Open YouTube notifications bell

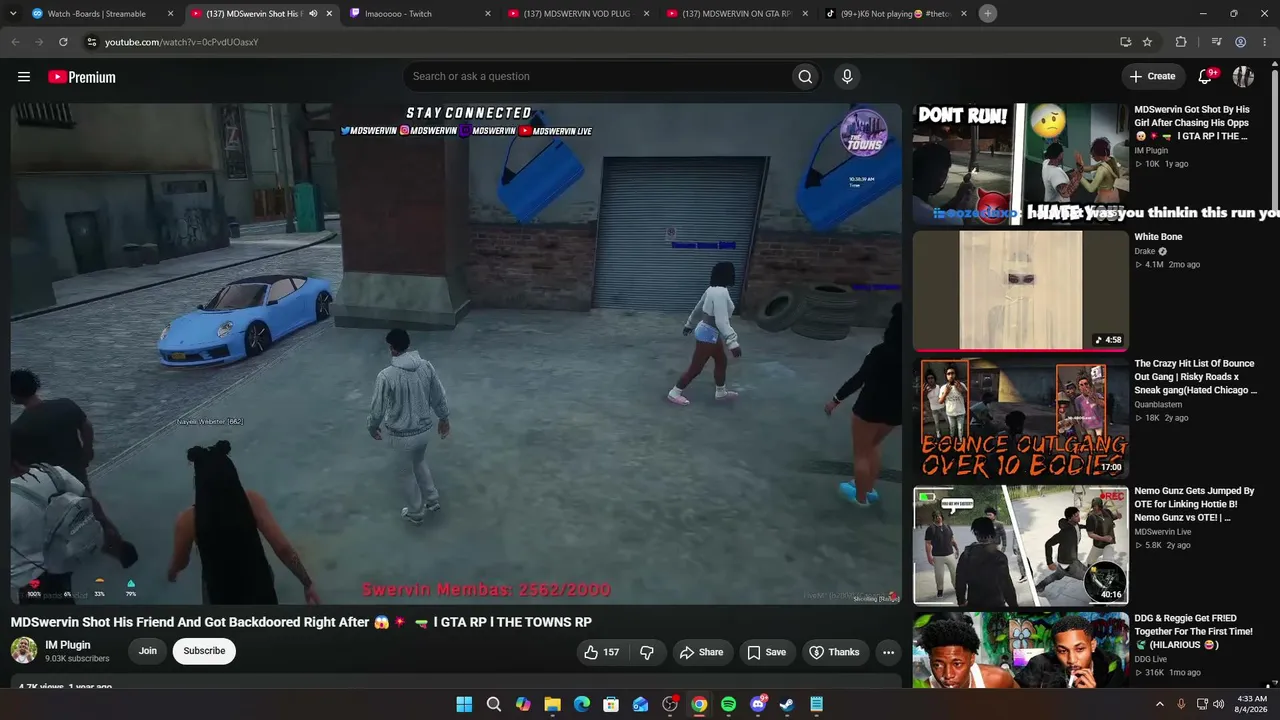(x=1206, y=77)
